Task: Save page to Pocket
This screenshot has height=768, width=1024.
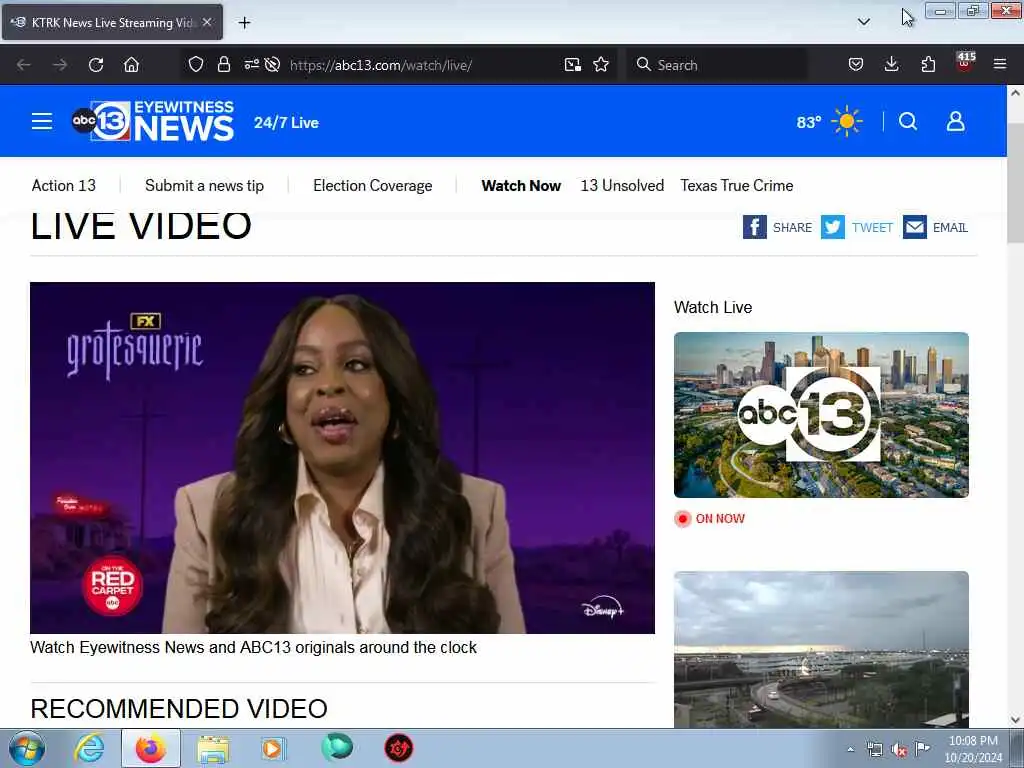Action: [856, 65]
